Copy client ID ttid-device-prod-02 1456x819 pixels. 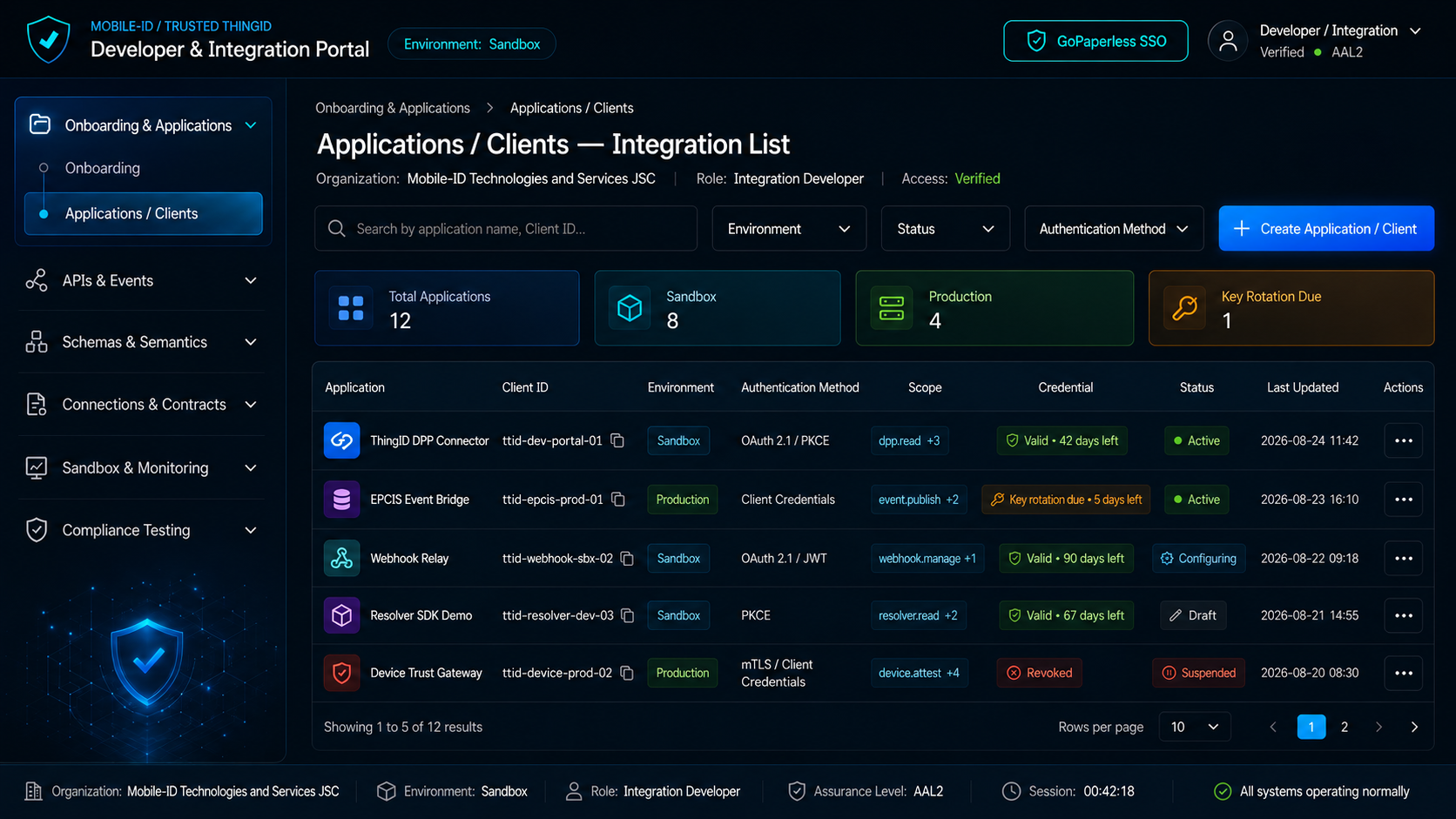coord(627,673)
